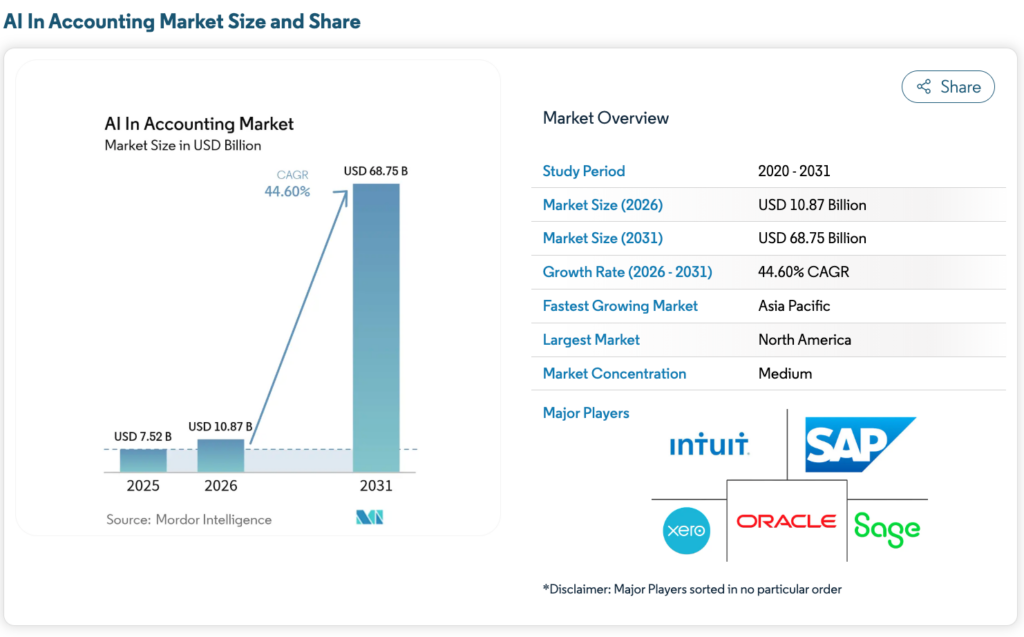Click the 'Major Players' label

586,413
